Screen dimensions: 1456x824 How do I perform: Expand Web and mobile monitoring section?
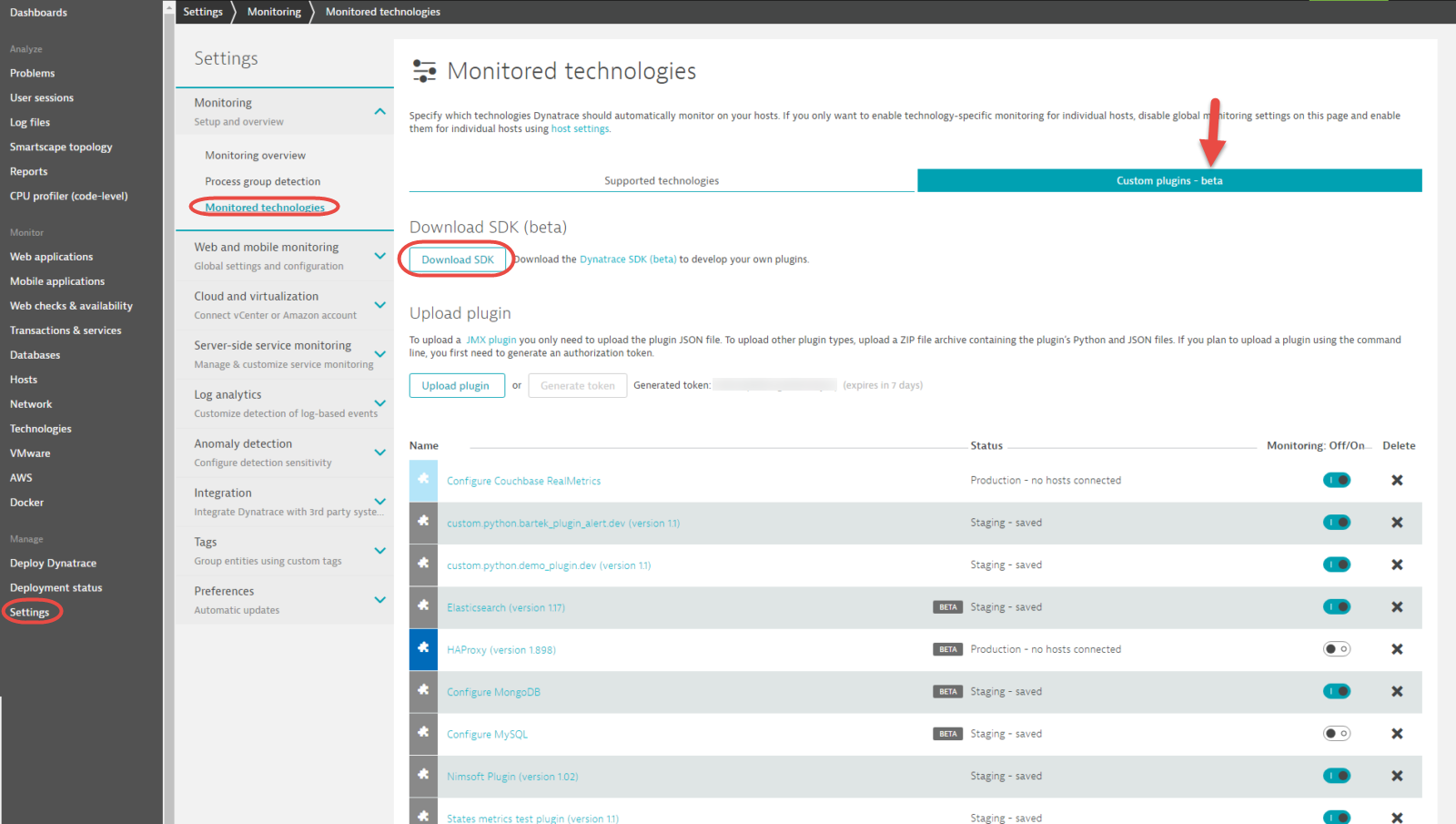(x=379, y=256)
